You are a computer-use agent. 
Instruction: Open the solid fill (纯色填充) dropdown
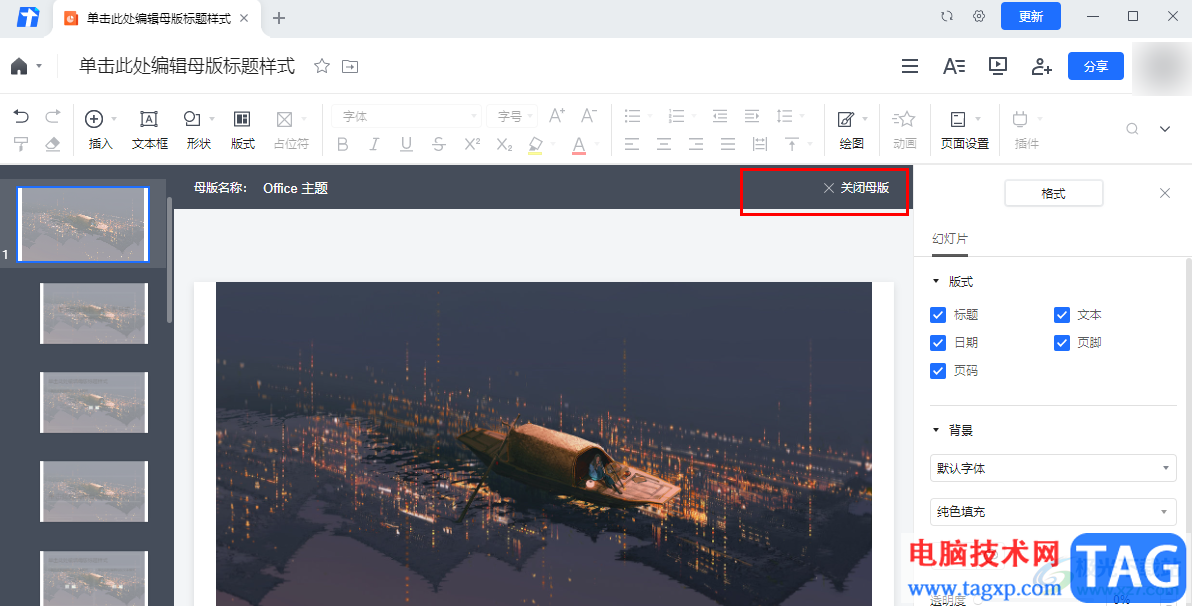point(1053,512)
